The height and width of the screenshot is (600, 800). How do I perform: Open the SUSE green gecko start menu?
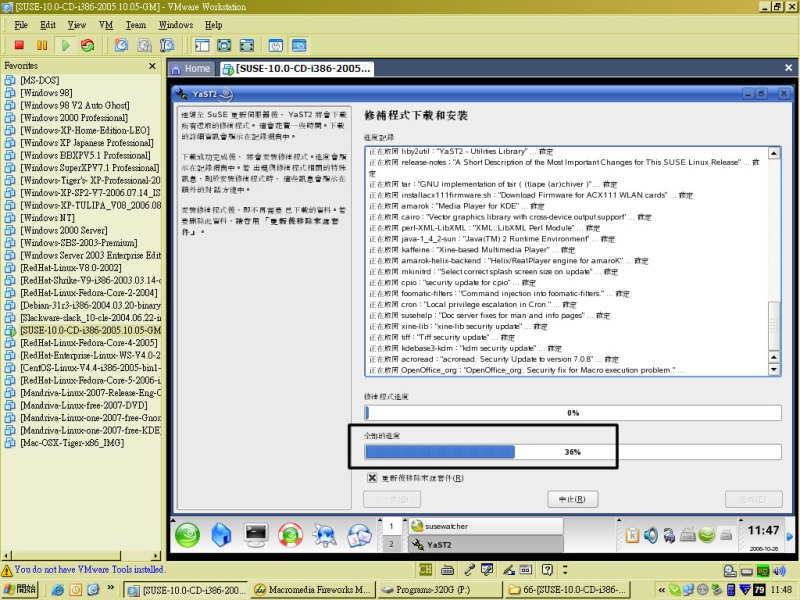click(187, 535)
